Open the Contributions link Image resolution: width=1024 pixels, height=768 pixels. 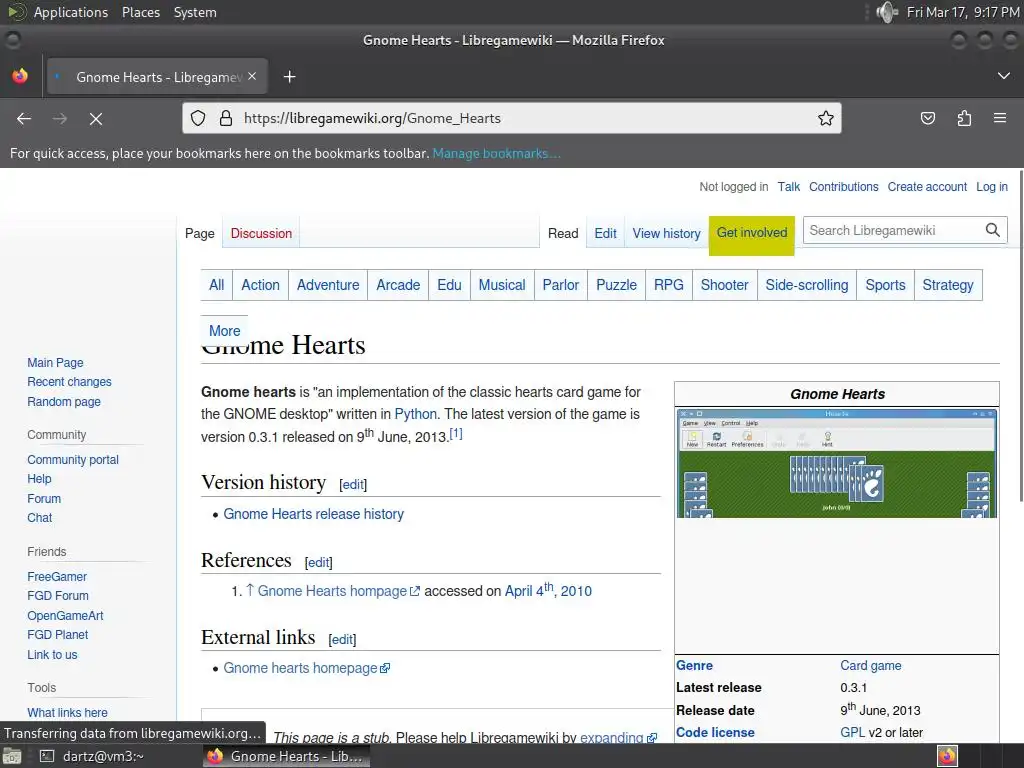(843, 187)
